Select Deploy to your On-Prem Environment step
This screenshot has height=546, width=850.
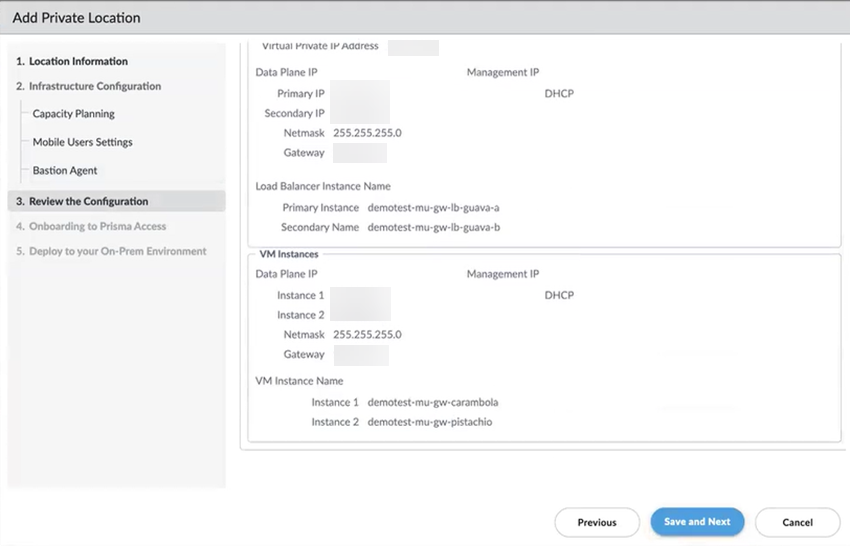111,251
